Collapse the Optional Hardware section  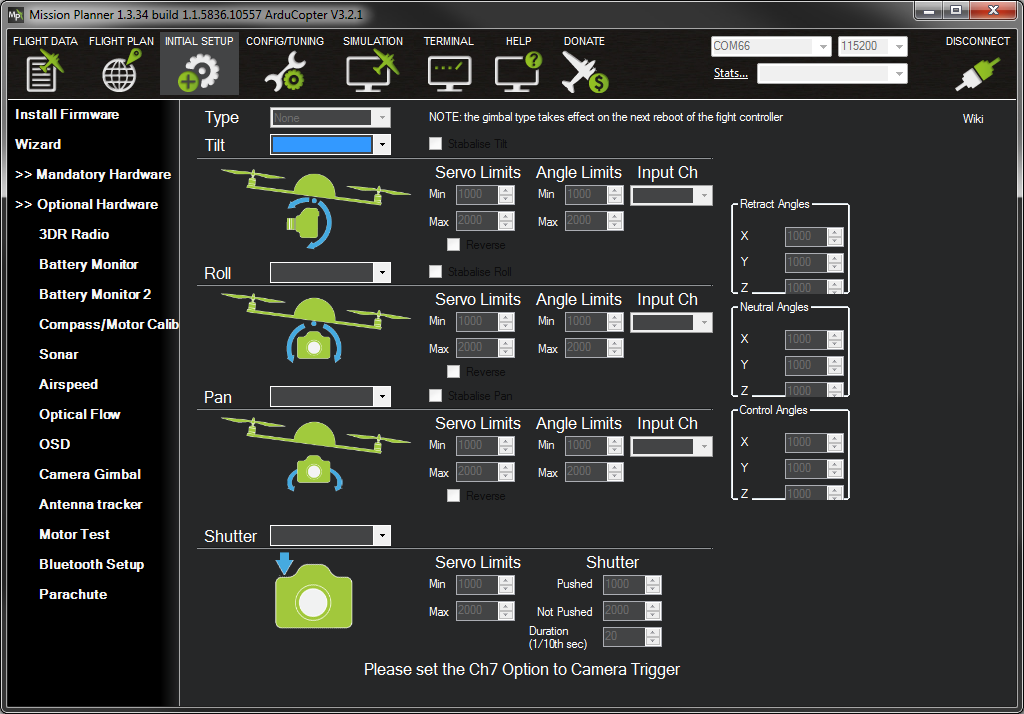pyautogui.click(x=86, y=204)
